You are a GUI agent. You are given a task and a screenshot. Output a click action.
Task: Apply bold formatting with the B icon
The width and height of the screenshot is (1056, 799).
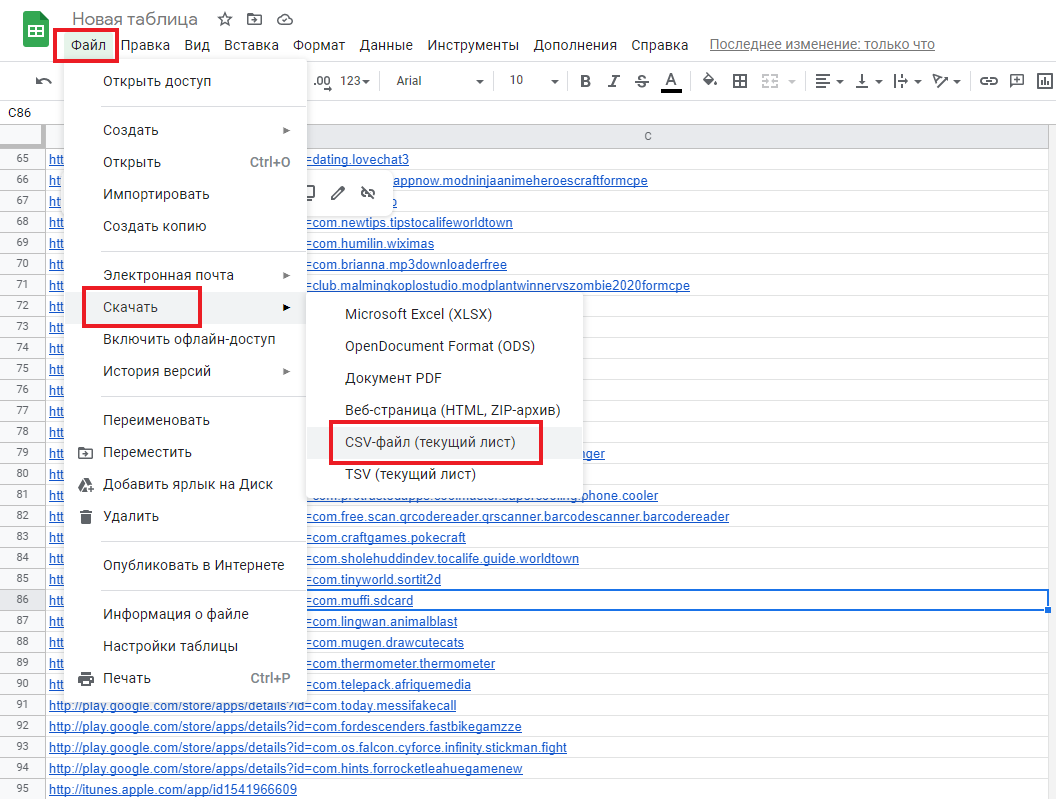pyautogui.click(x=586, y=81)
